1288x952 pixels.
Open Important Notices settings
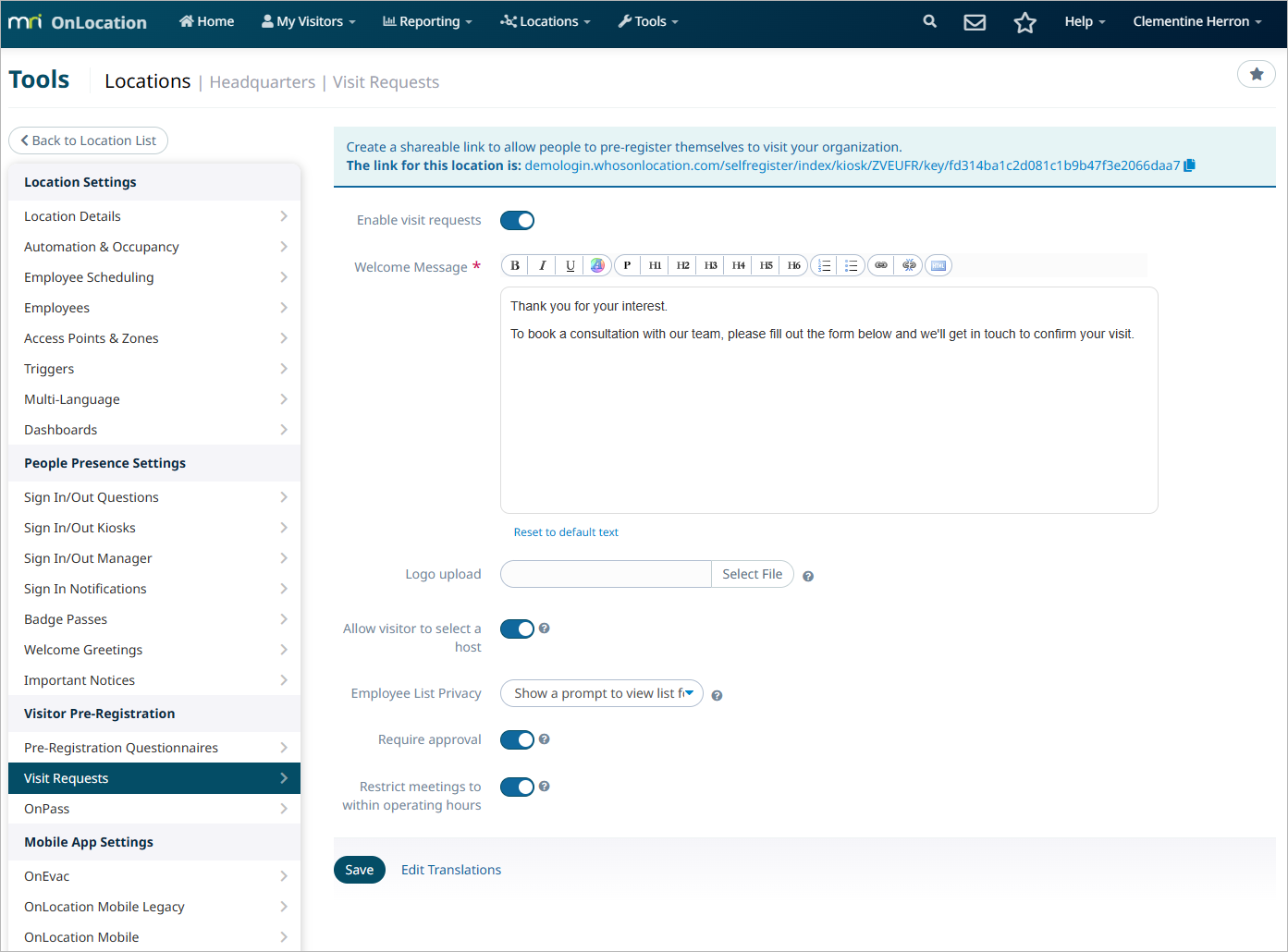click(154, 680)
